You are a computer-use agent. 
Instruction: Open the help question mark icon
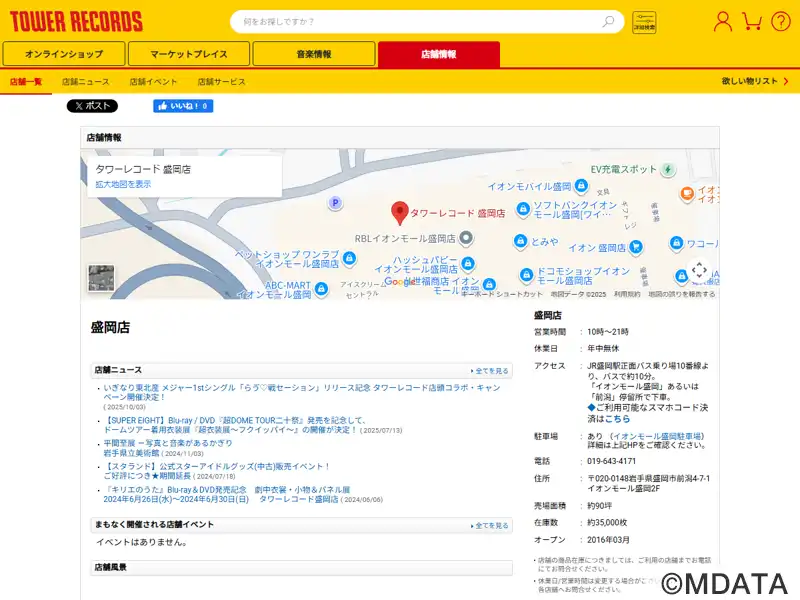780,22
